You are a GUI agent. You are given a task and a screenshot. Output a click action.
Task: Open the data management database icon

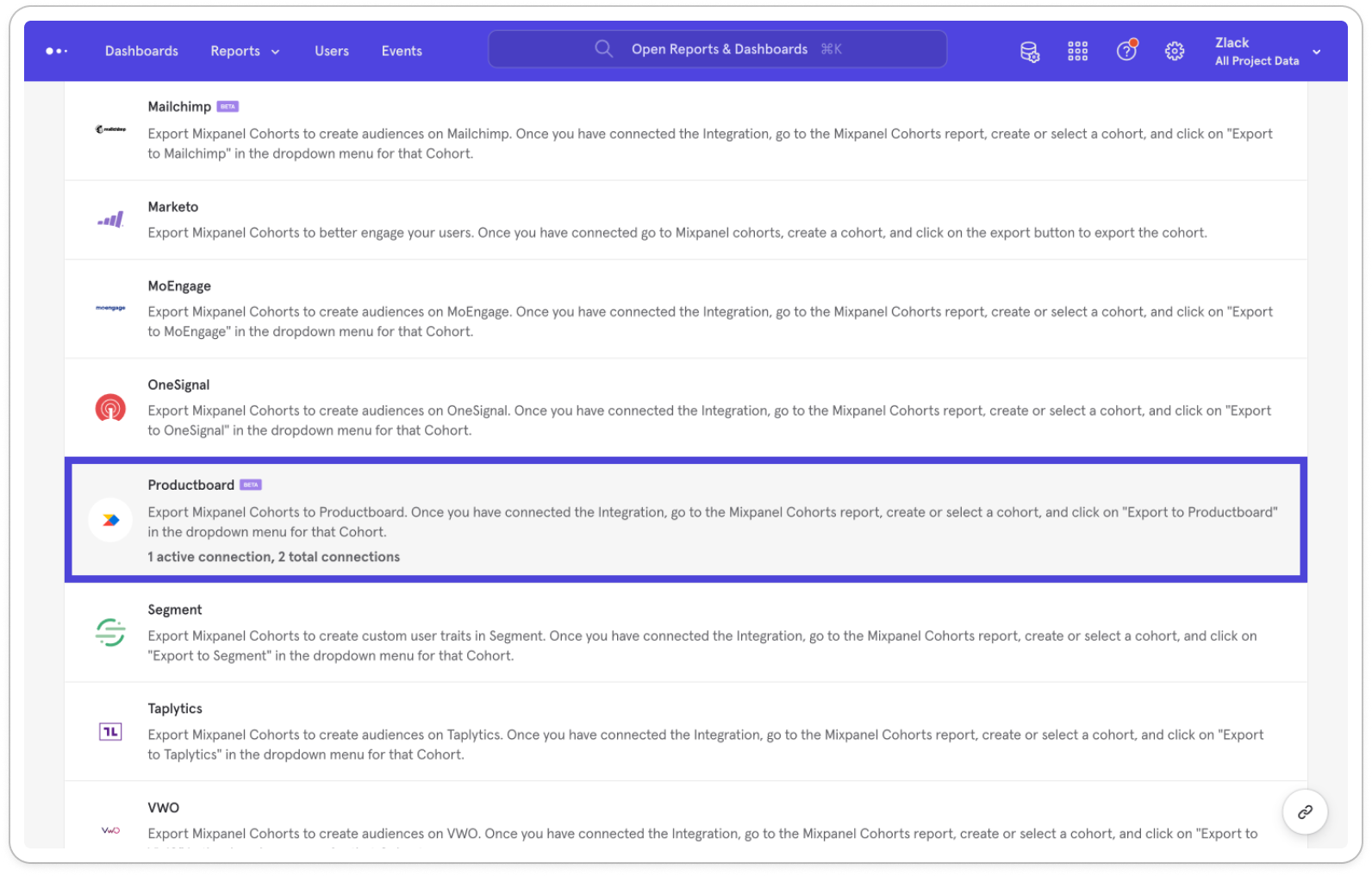pos(1030,52)
